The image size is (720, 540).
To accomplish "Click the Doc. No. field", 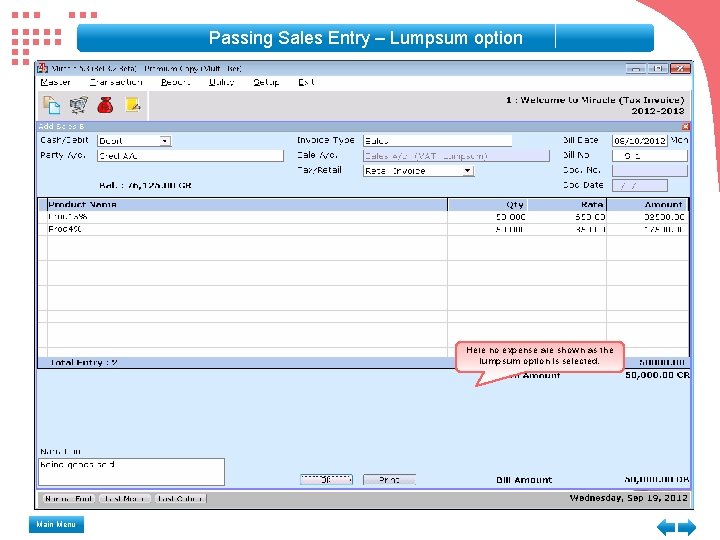I will coord(650,170).
